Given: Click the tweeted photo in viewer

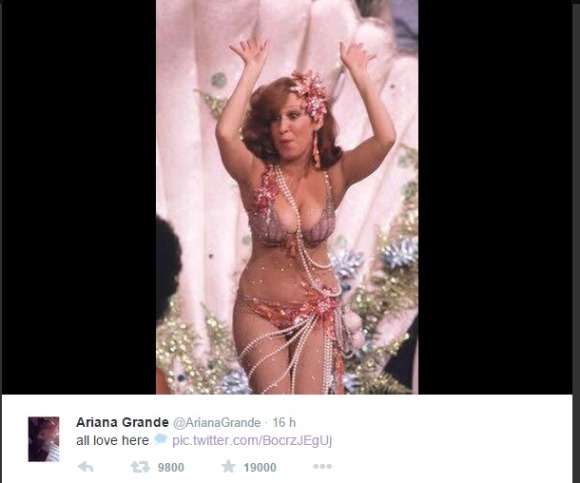Looking at the screenshot, I should point(287,197).
